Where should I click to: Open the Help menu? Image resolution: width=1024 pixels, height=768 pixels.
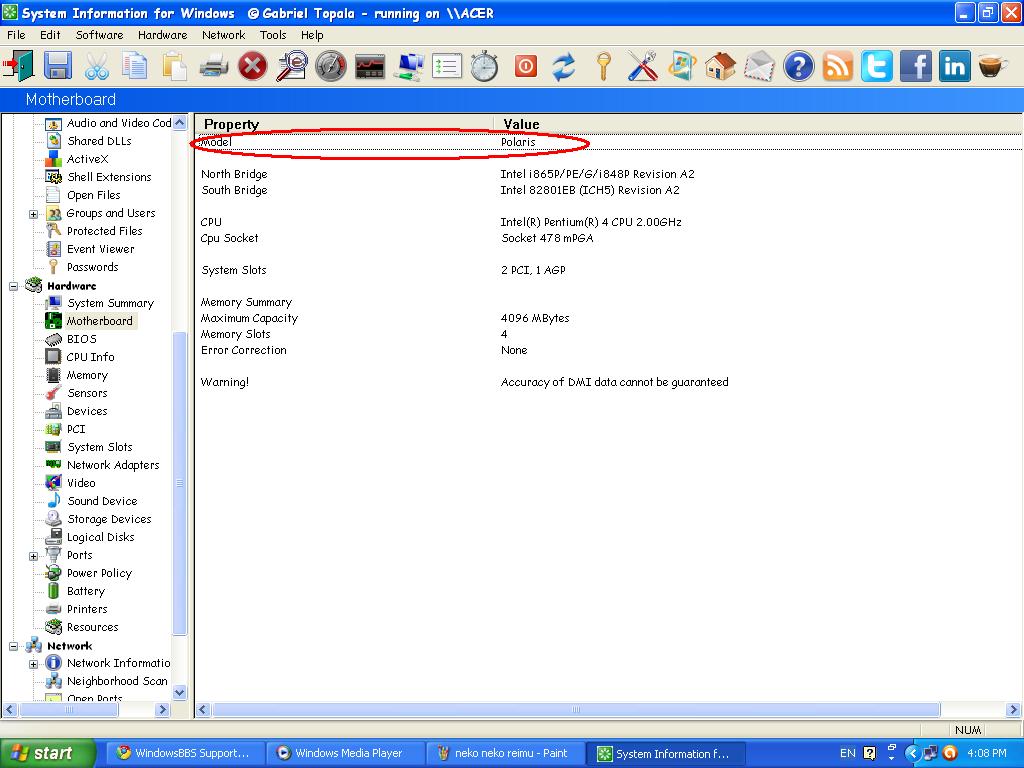tap(312, 35)
